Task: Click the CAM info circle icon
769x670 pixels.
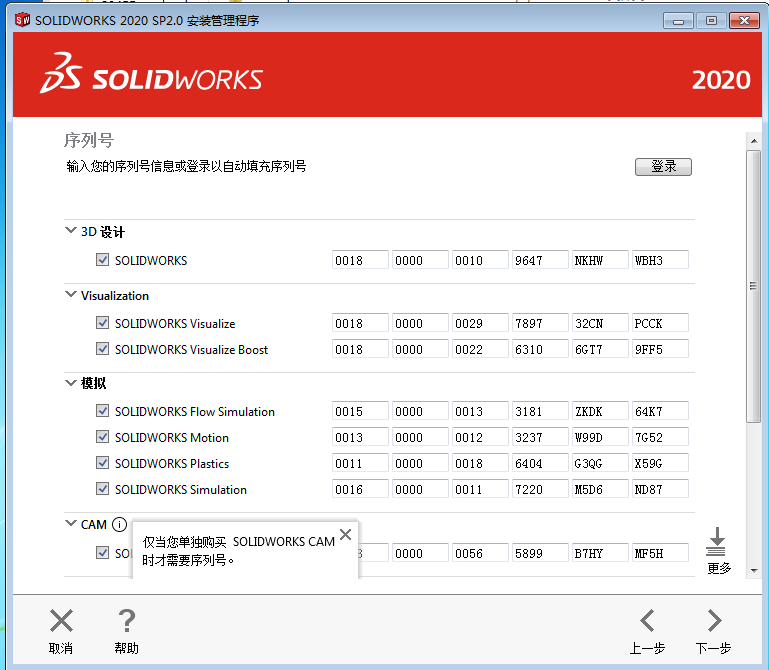Action: 119,524
